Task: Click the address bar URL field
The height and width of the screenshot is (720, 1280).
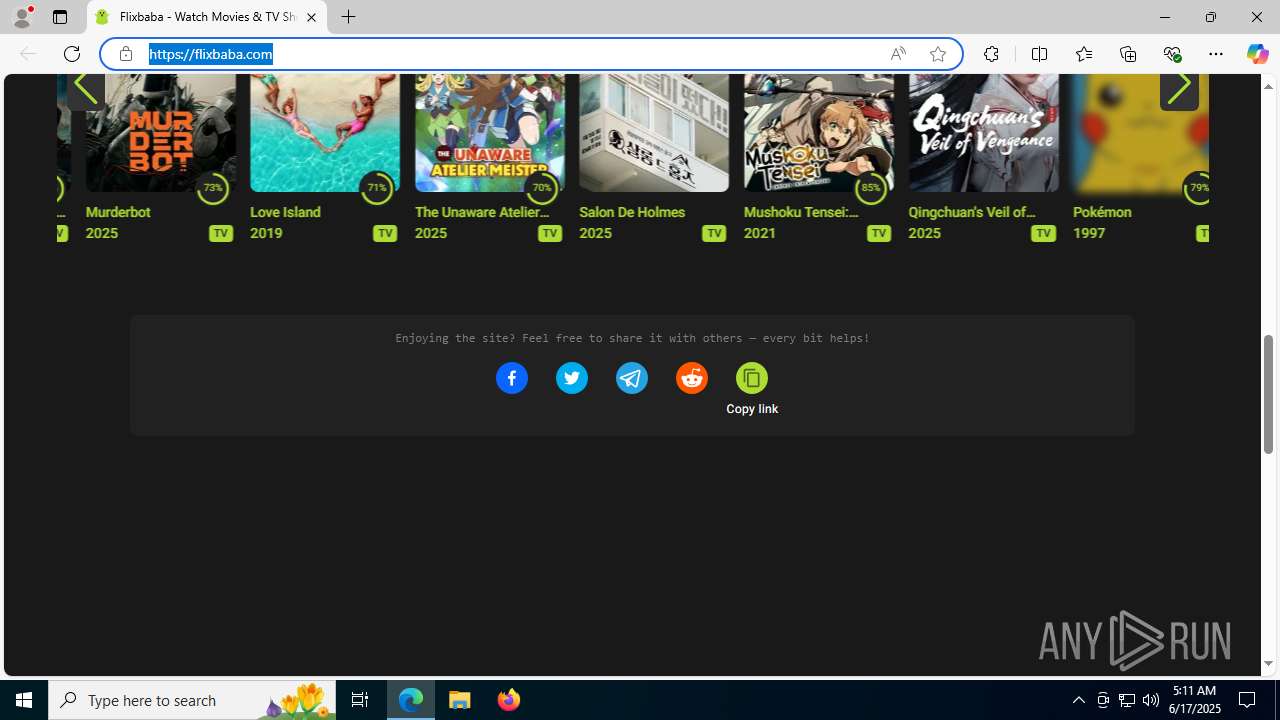Action: pos(510,54)
